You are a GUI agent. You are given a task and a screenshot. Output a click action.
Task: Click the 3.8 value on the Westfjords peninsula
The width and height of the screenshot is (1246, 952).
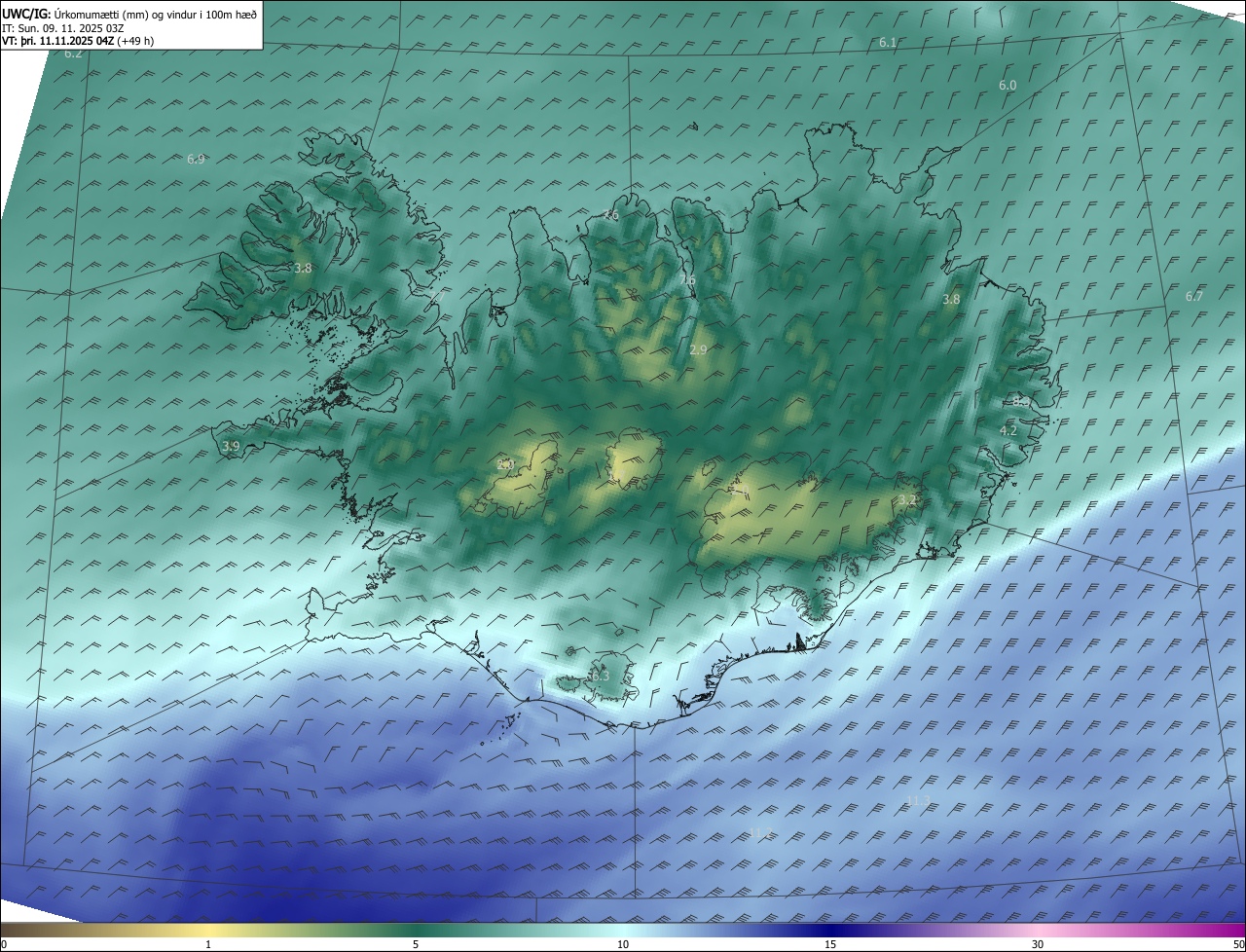pyautogui.click(x=303, y=269)
